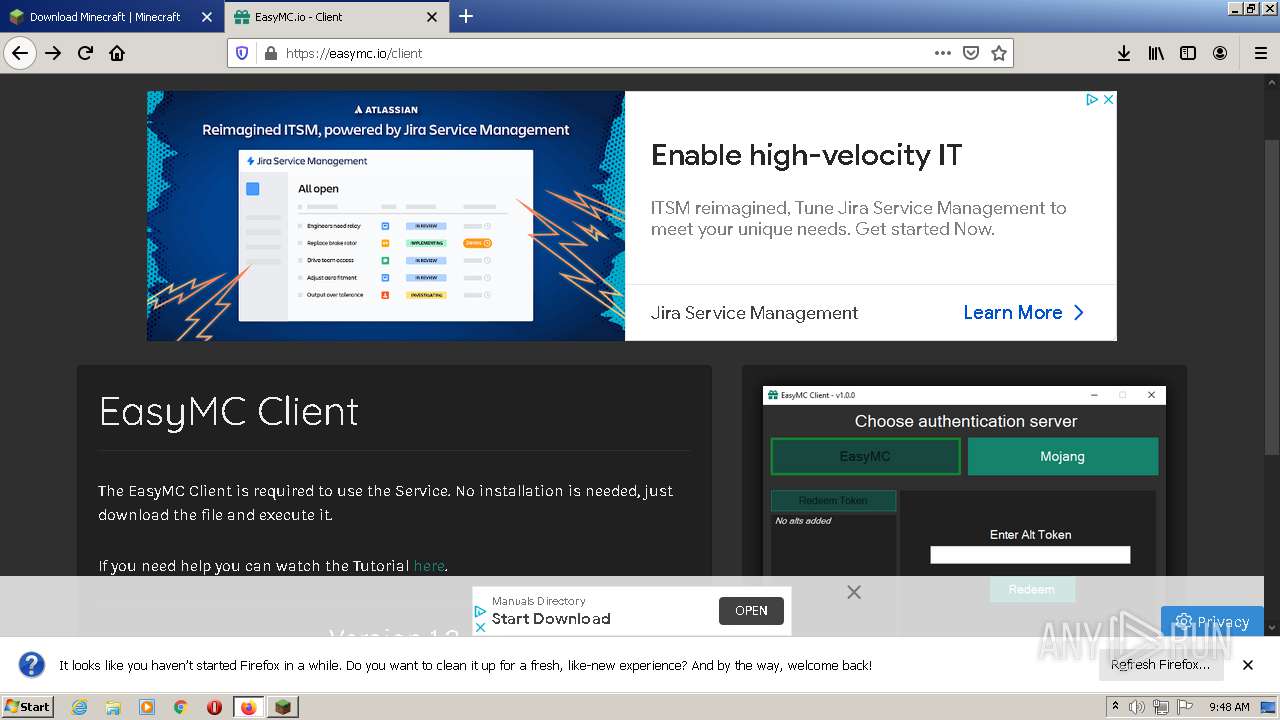Switch to Firefox taskbar button
The width and height of the screenshot is (1280, 720).
click(x=249, y=707)
